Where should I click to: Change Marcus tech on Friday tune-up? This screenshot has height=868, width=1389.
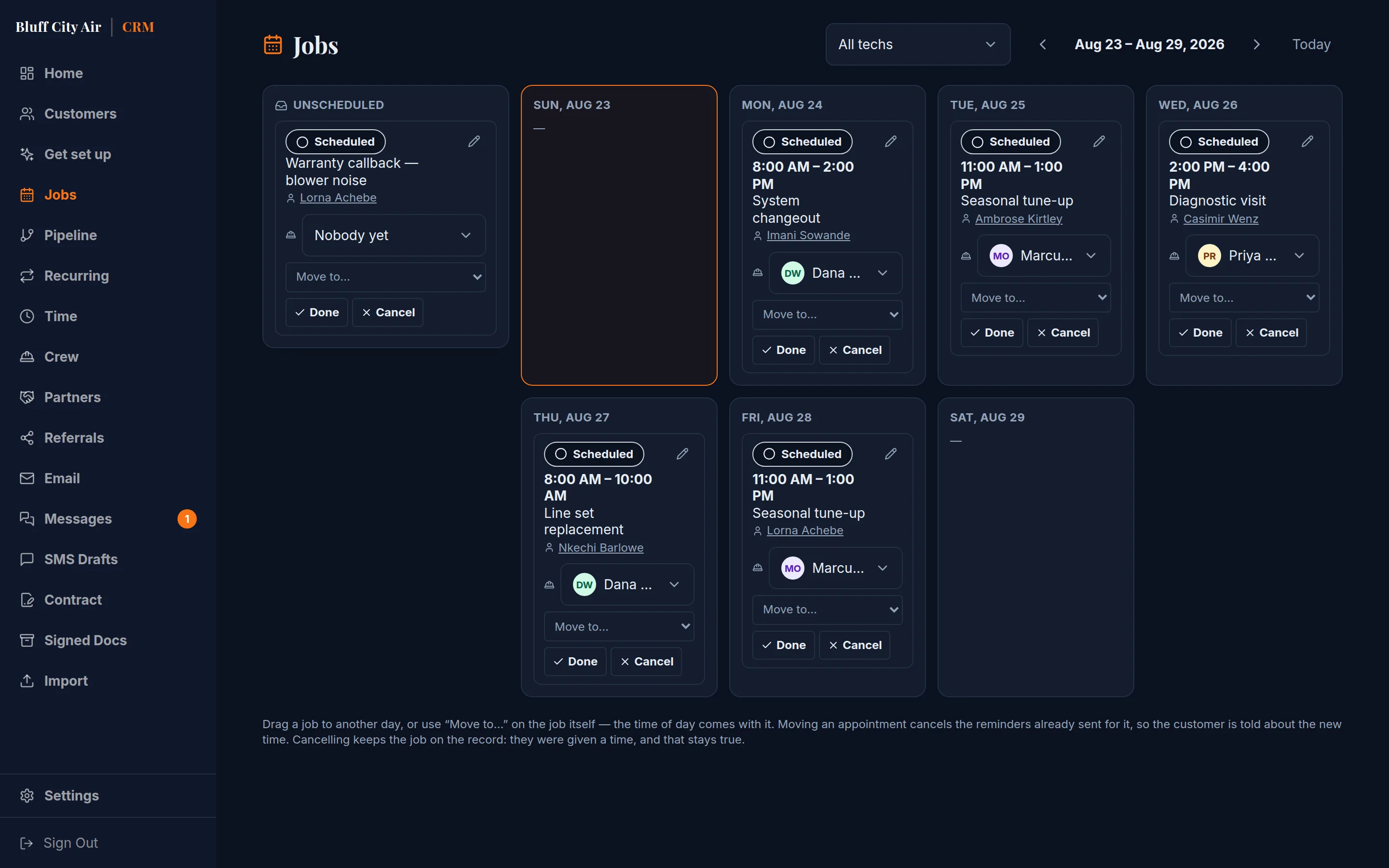pyautogui.click(x=835, y=568)
